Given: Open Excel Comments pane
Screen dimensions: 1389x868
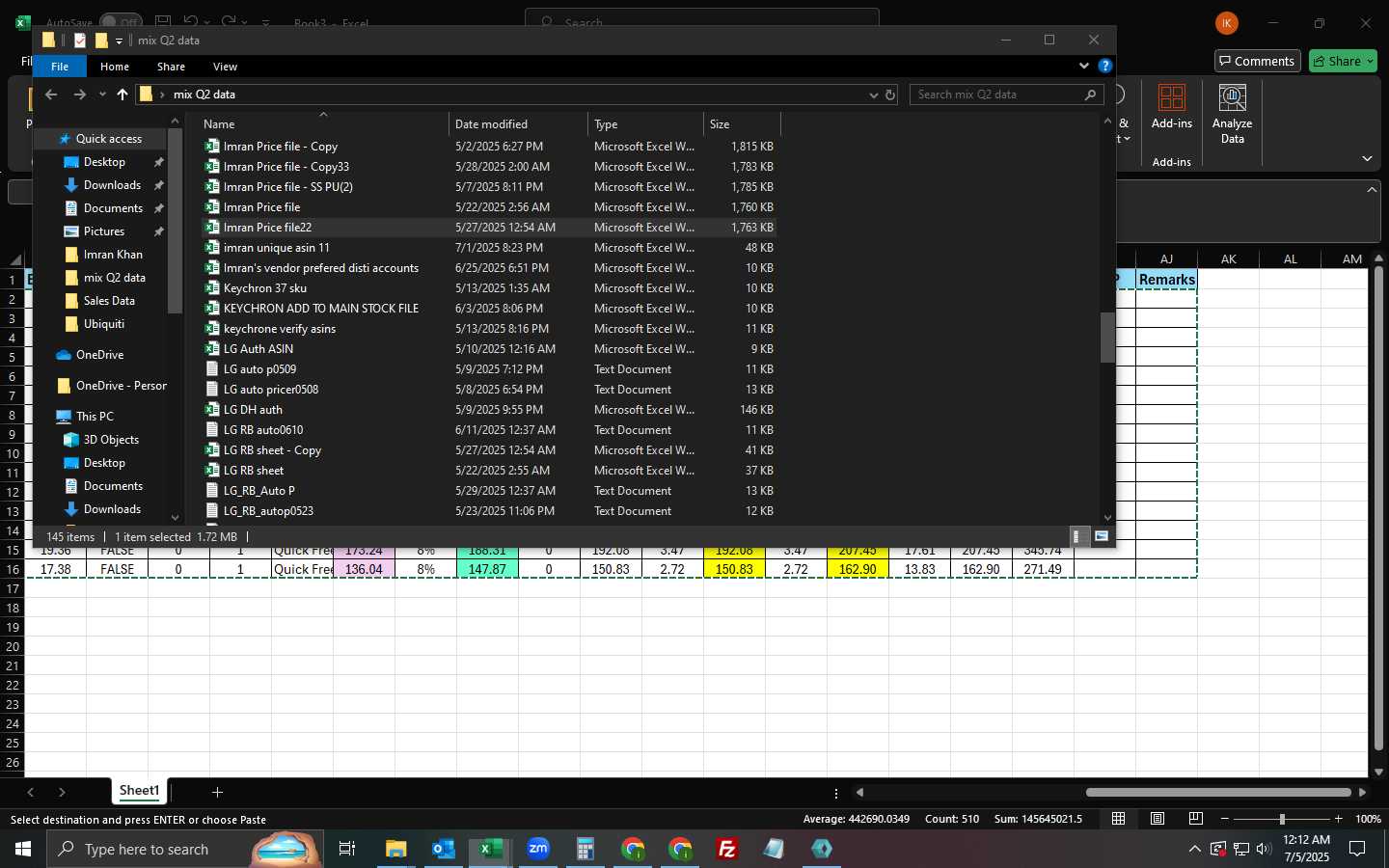Looking at the screenshot, I should click(1258, 61).
